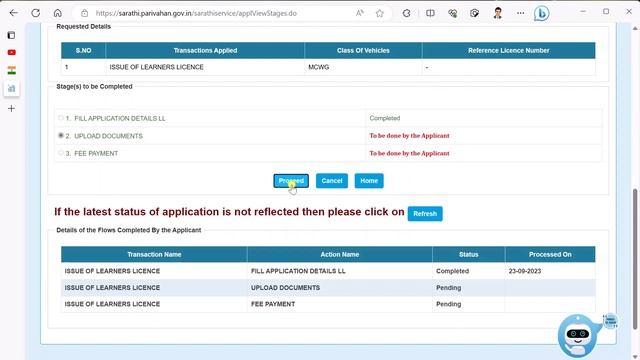
Task: Click the read aloud icon
Action: tap(360, 13)
